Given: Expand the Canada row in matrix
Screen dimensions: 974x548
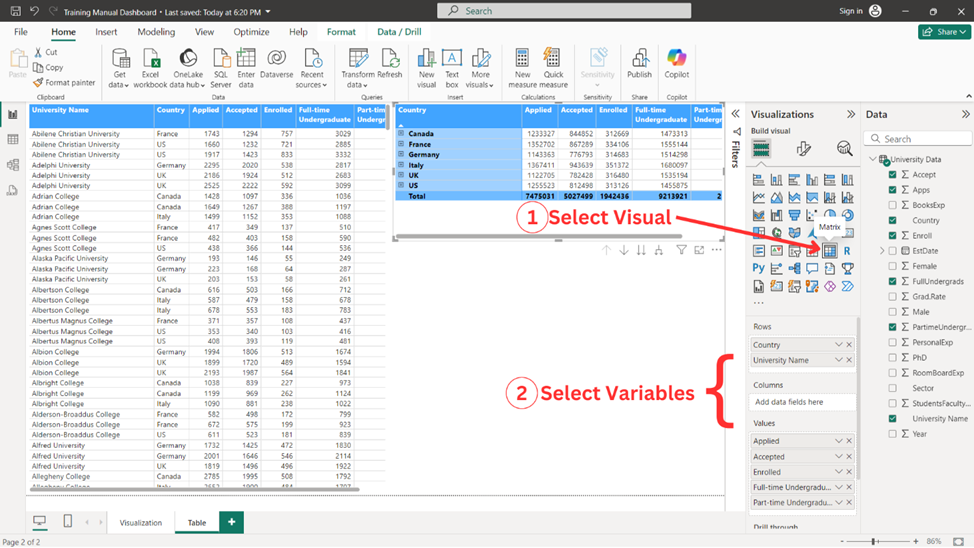Looking at the screenshot, I should [401, 134].
